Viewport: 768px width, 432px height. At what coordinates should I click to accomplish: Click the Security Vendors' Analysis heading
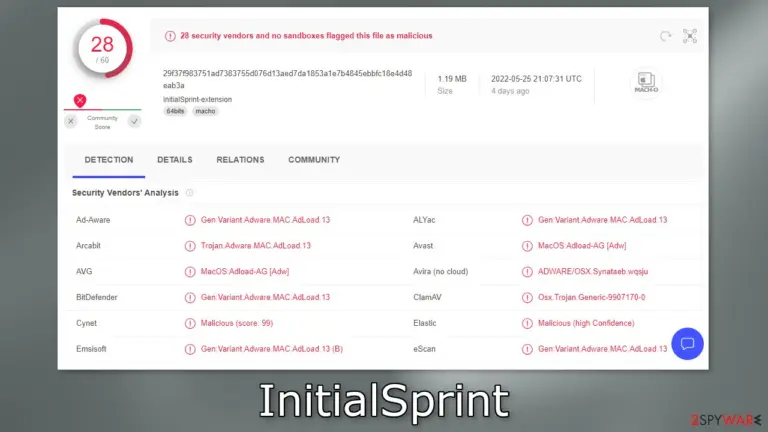(125, 193)
